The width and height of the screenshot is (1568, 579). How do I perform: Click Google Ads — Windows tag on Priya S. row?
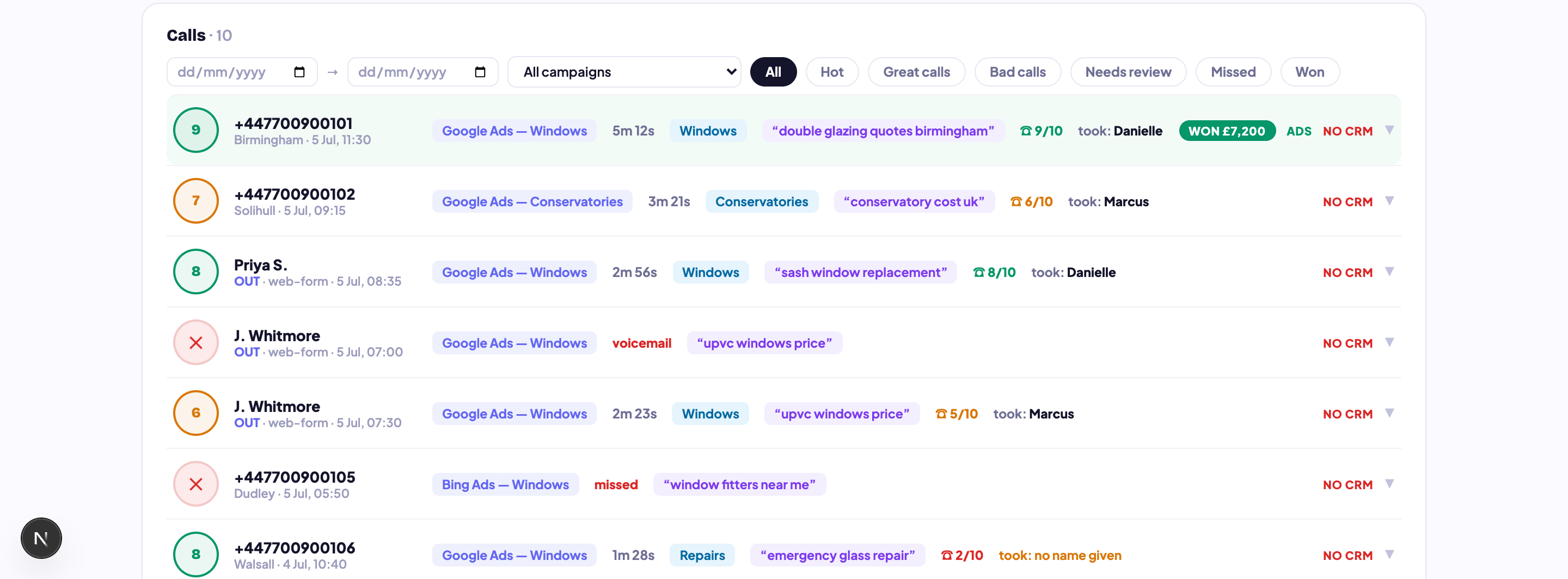[x=514, y=272]
